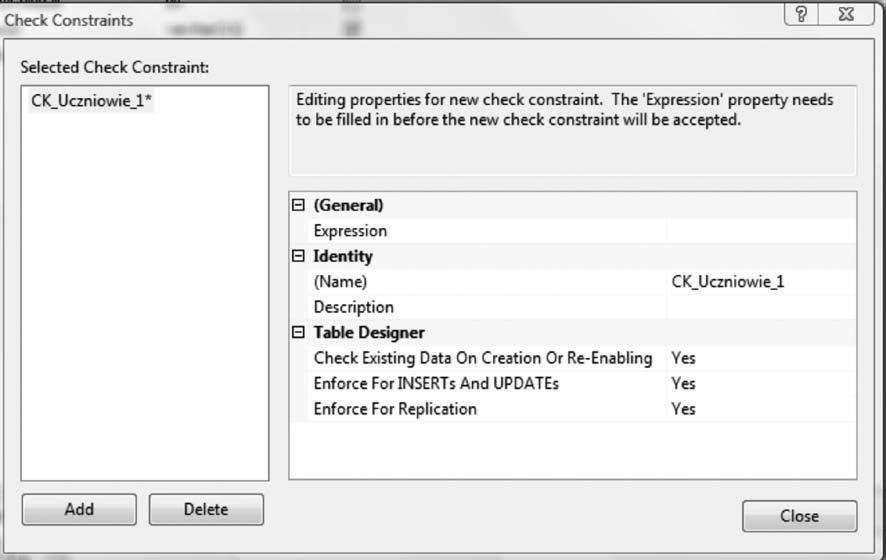Collapse the Table Designer section
The width and height of the screenshot is (886, 560).
[298, 332]
